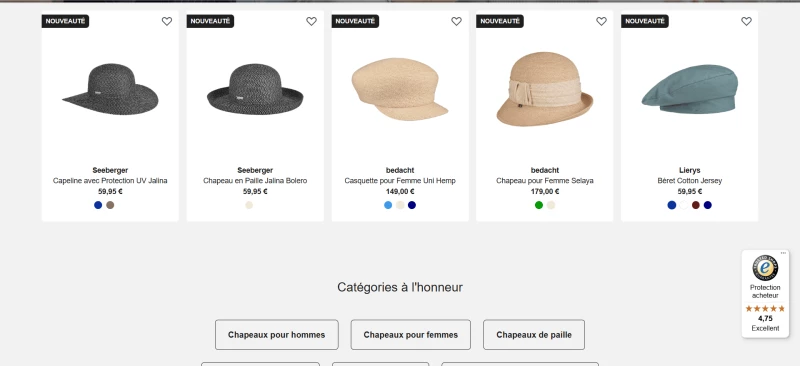Click bedacht brand above Chapeau Selaya
This screenshot has height=366, width=800.
(545, 170)
